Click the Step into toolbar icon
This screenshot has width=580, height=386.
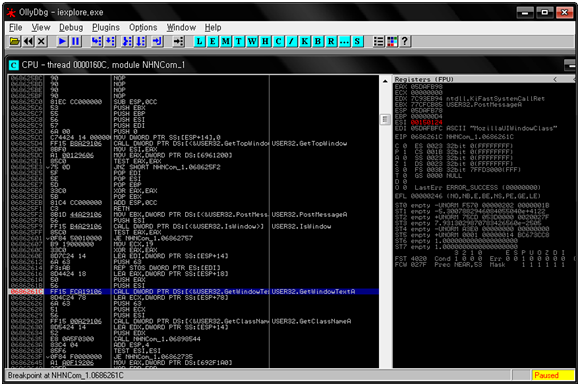(x=97, y=41)
